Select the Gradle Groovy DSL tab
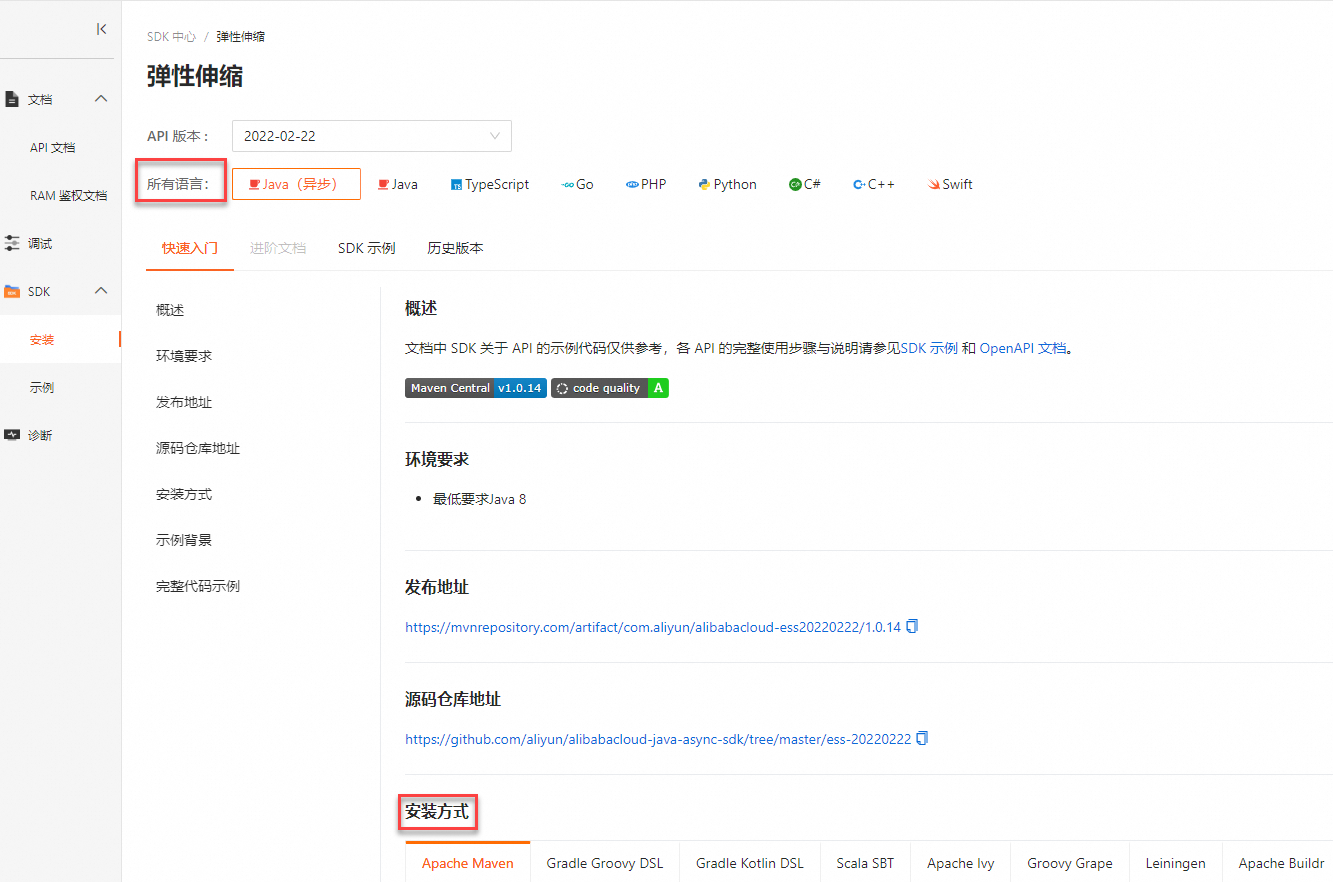Screen dimensions: 1333x882 click(605, 863)
